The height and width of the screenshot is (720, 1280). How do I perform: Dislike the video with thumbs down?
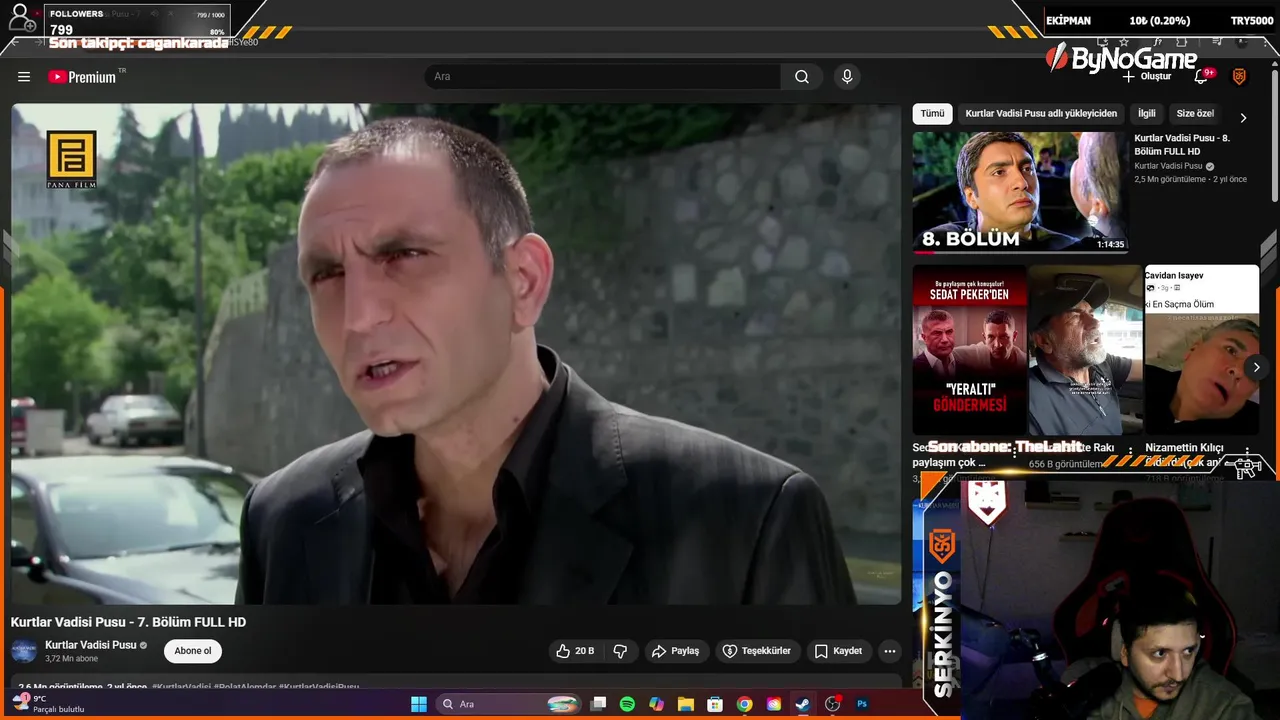pyautogui.click(x=620, y=651)
